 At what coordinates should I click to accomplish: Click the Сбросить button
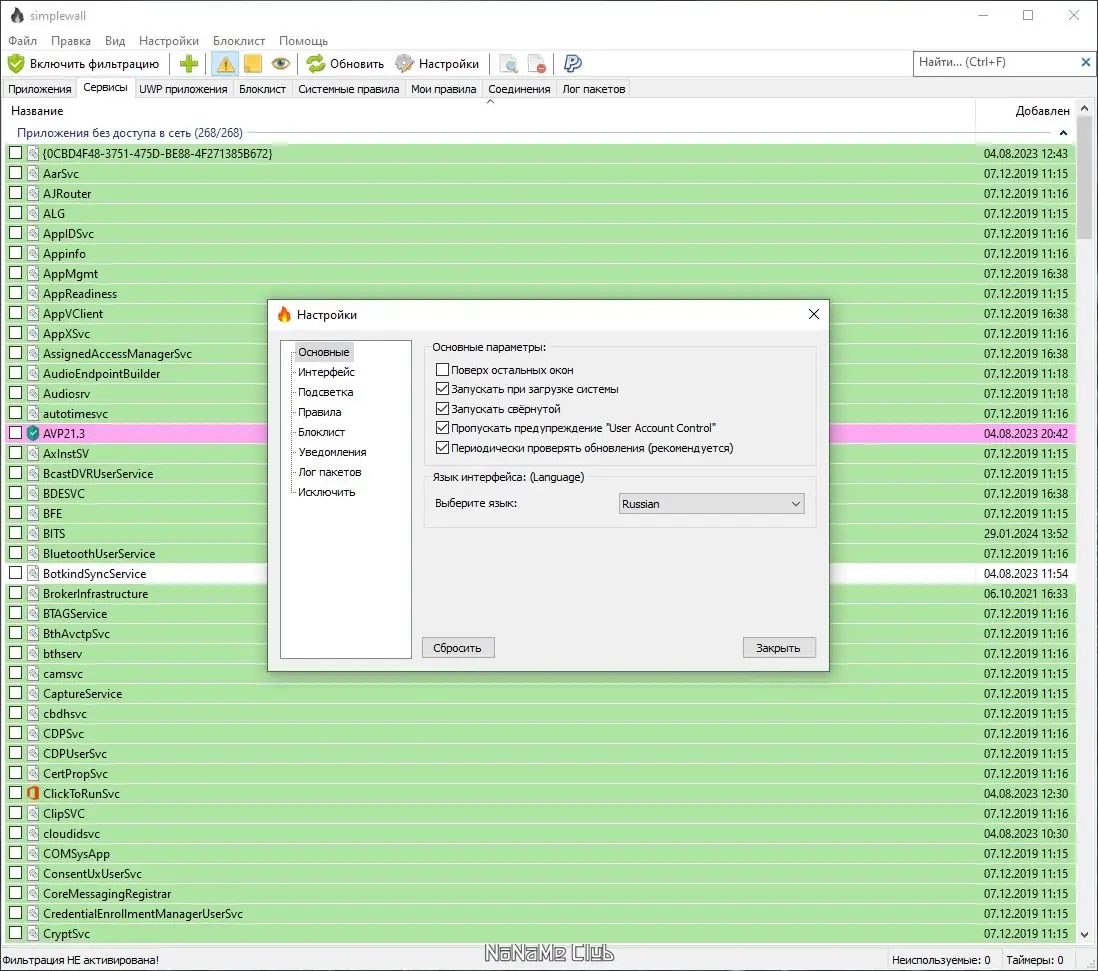point(458,648)
